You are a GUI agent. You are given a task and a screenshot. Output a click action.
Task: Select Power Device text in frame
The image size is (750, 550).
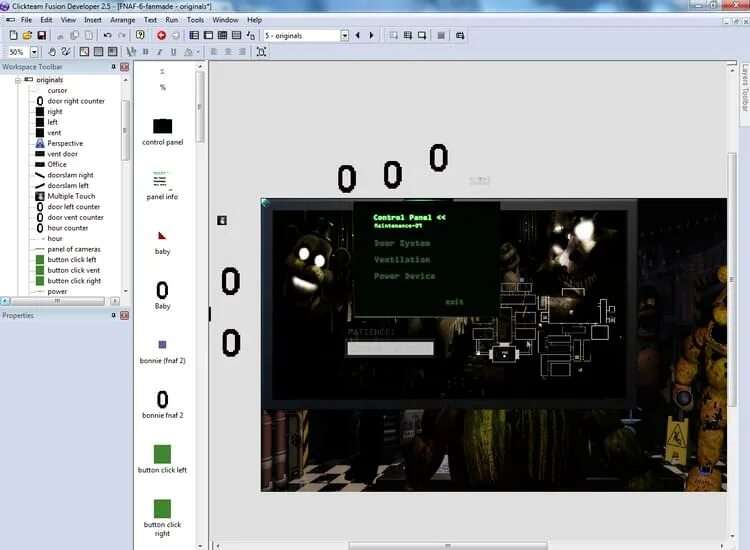click(x=405, y=276)
